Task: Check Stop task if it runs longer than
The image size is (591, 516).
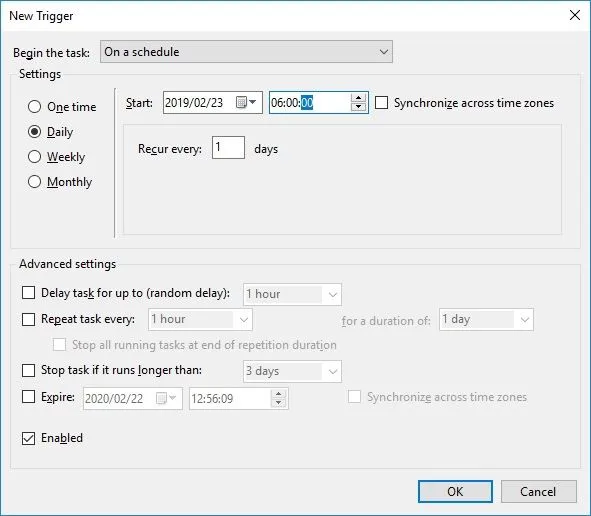Action: coord(29,370)
